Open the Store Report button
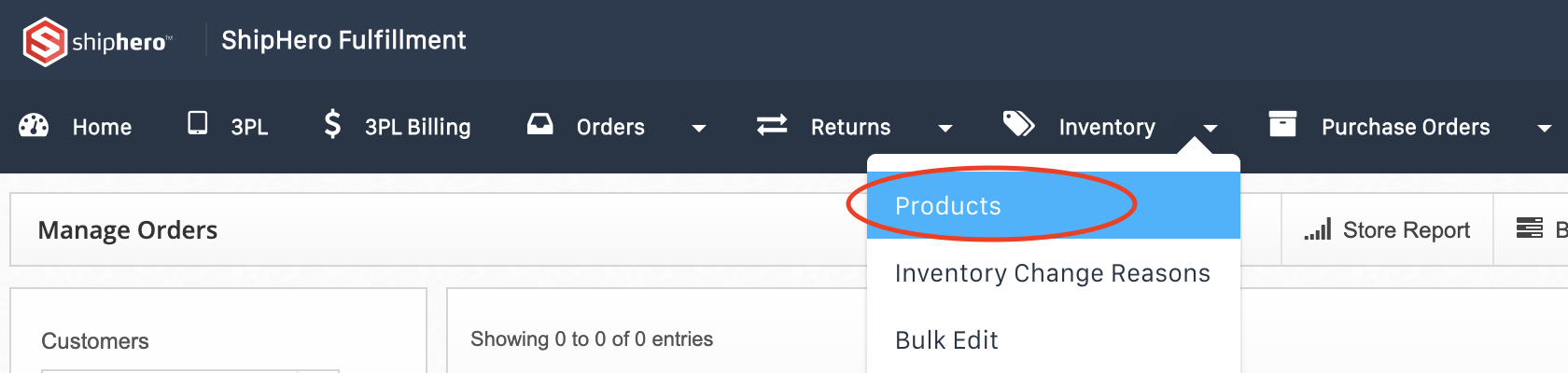The image size is (1568, 373). [x=1387, y=229]
